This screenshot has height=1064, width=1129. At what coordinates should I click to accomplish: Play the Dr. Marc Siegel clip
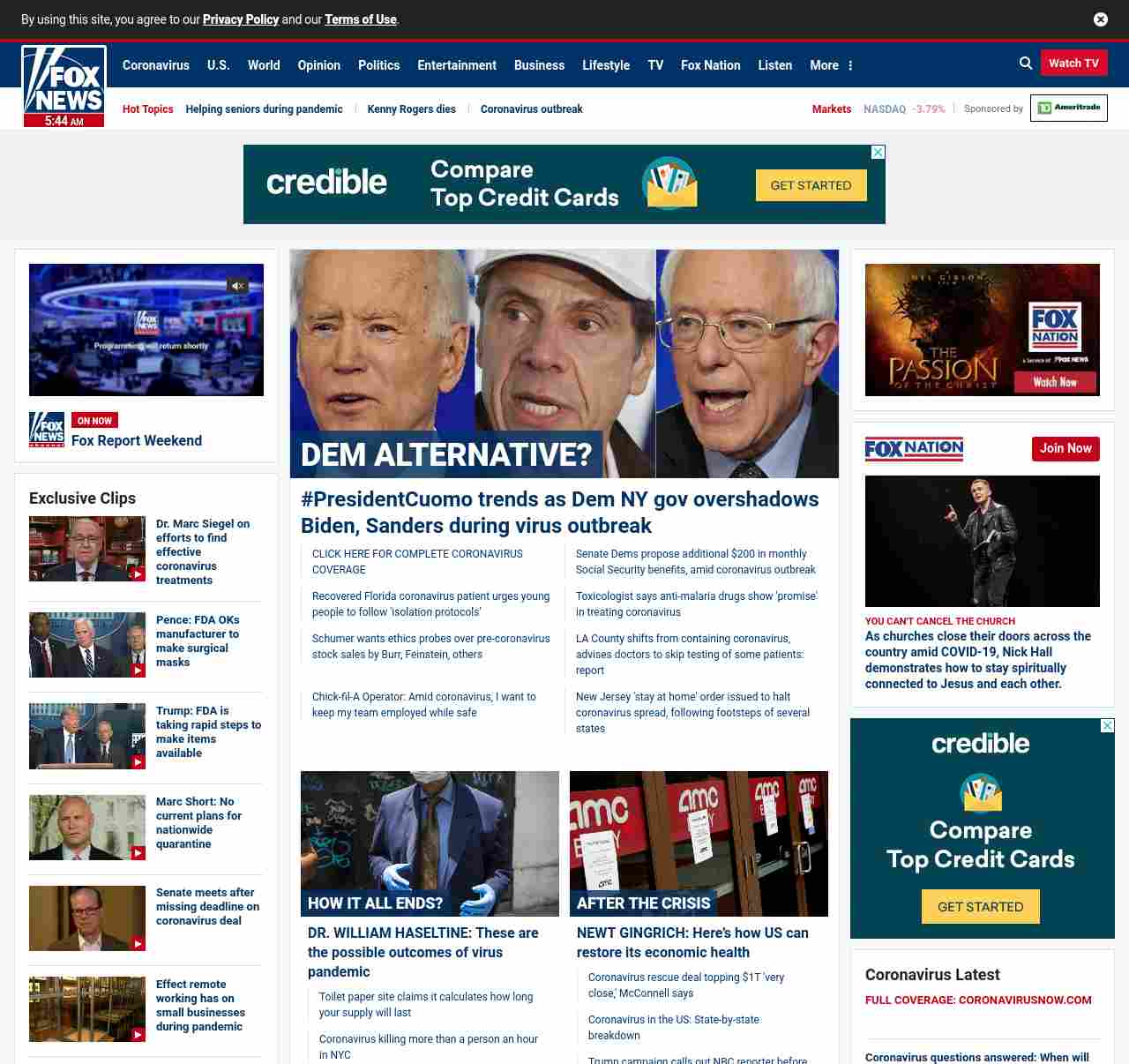pos(87,549)
